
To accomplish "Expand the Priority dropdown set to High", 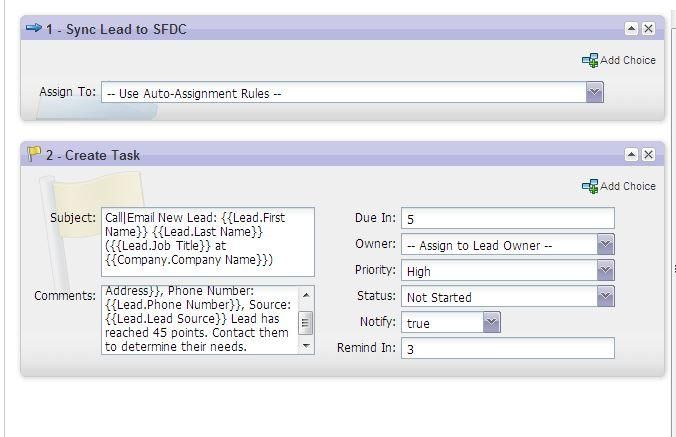I will point(605,271).
